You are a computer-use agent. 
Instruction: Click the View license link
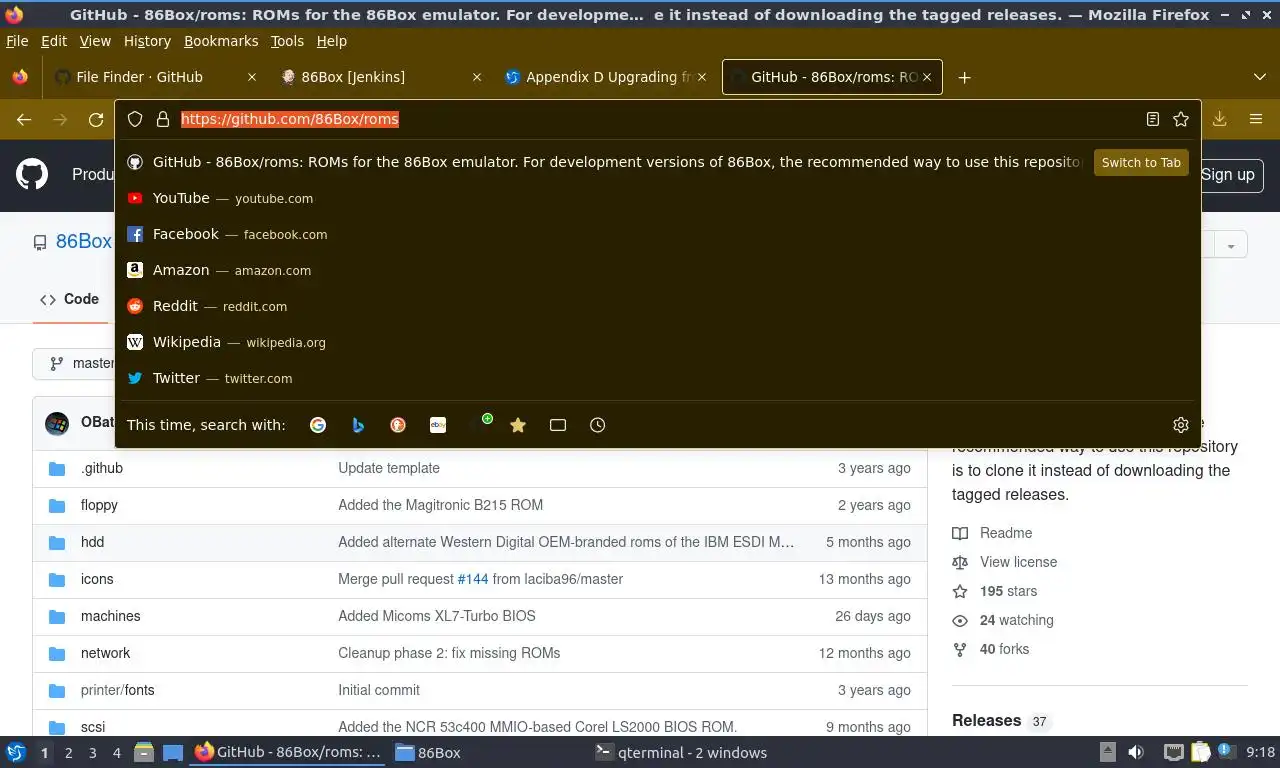click(x=1018, y=562)
